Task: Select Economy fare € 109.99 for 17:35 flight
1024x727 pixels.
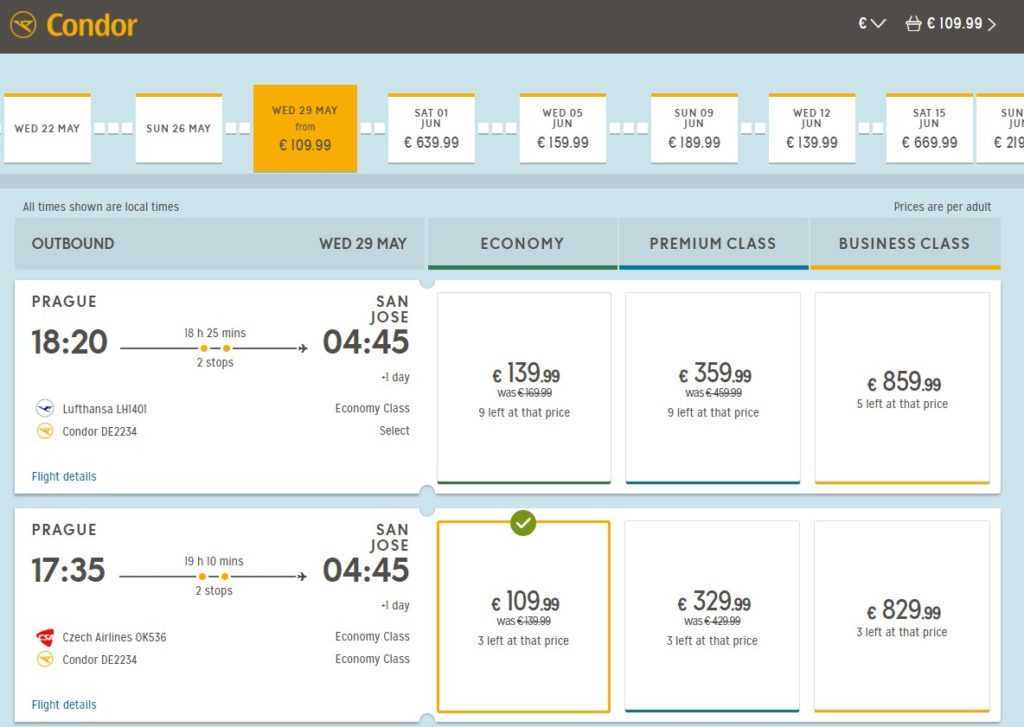Action: [523, 617]
